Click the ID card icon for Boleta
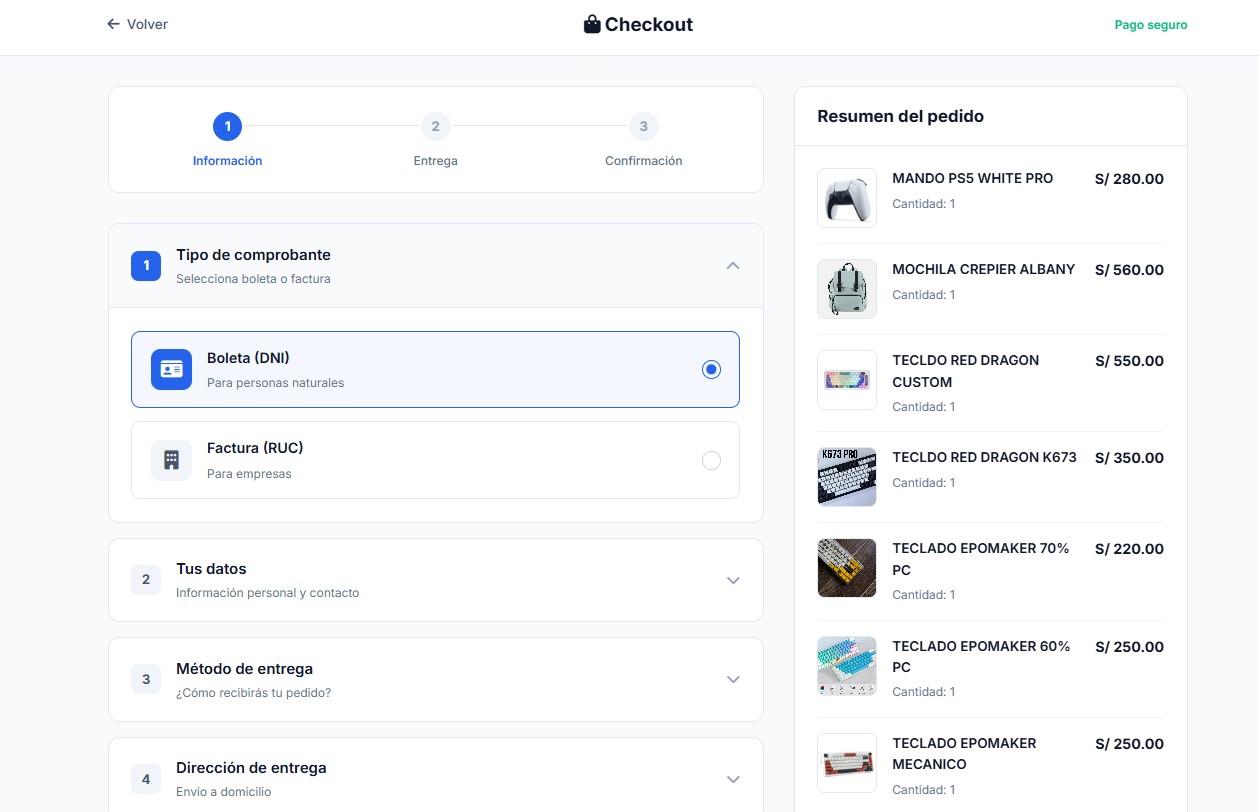Viewport: 1259px width, 812px height. tap(171, 369)
